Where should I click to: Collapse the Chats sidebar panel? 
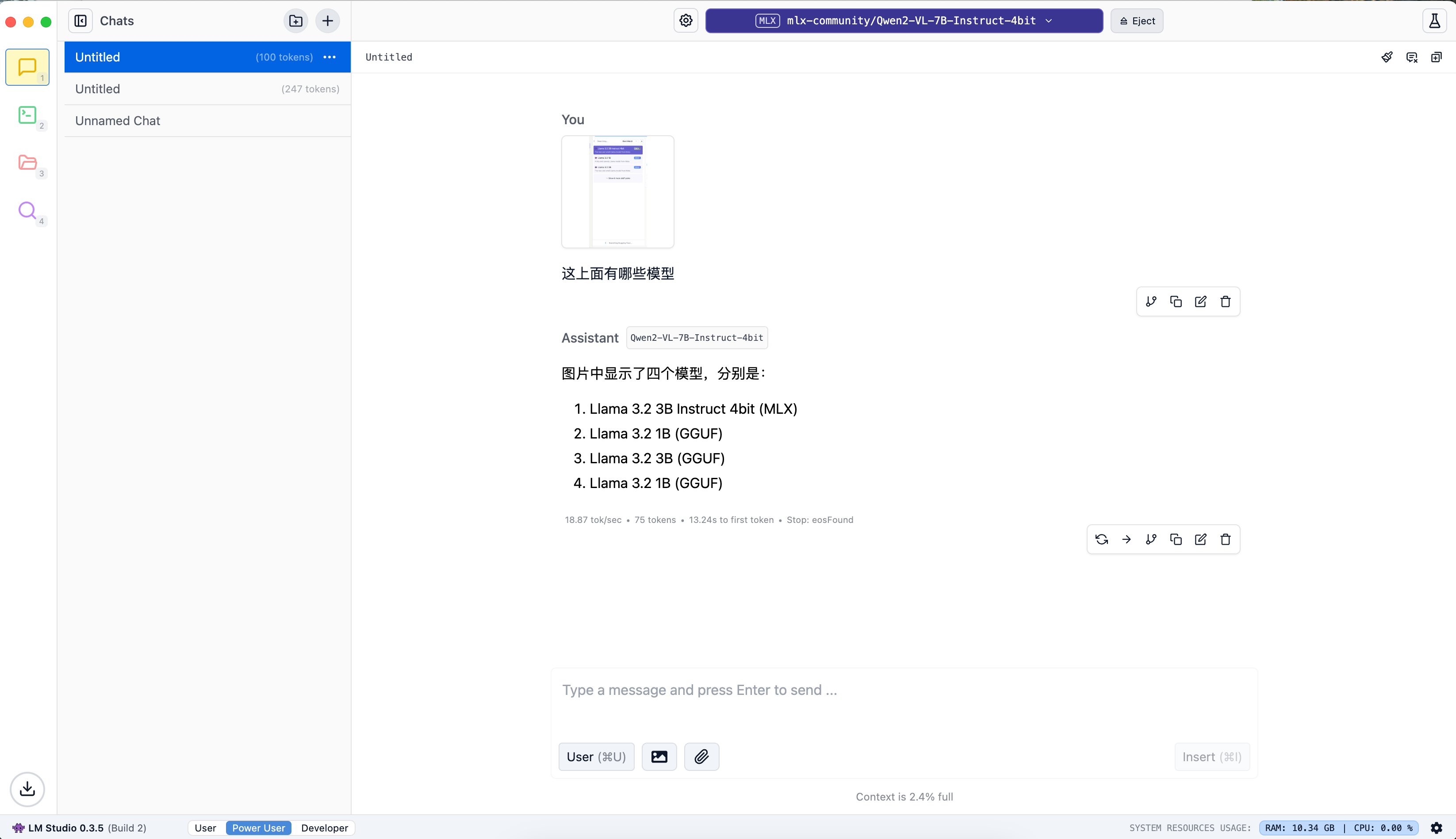(80, 21)
